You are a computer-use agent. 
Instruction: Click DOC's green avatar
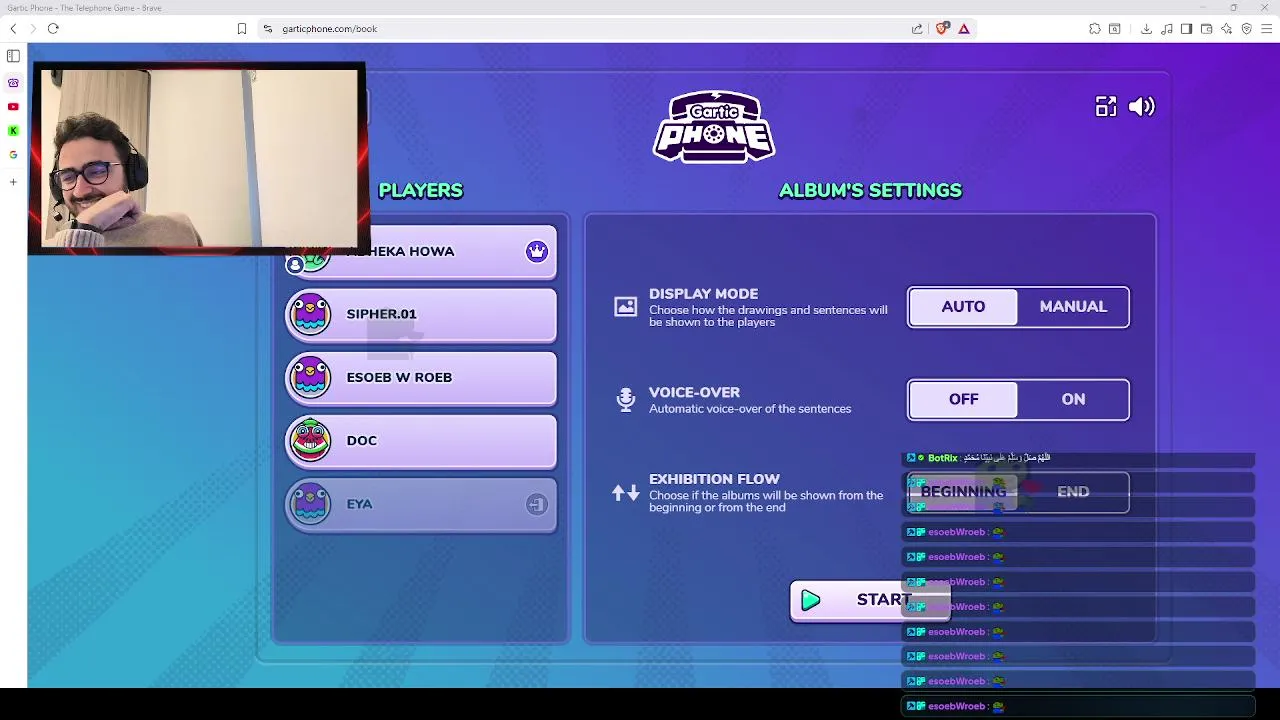pos(310,440)
